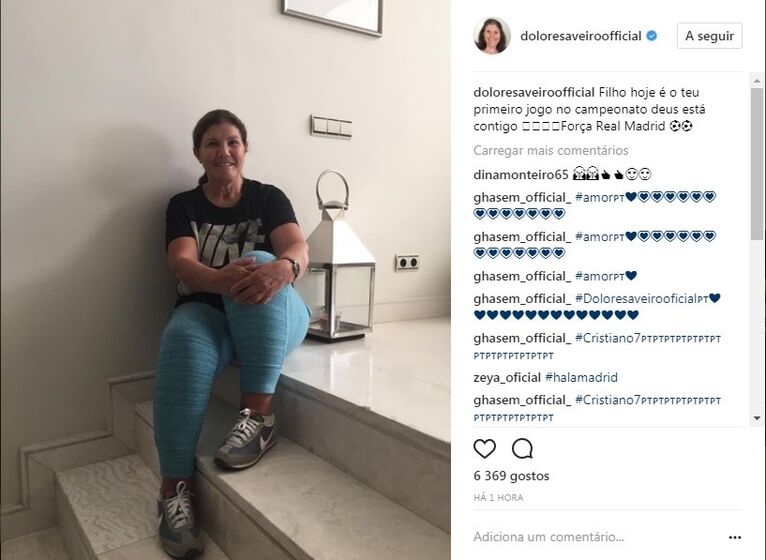Image resolution: width=766 pixels, height=560 pixels.
Task: Click the doloresaveiroofficial profile avatar
Action: click(492, 36)
